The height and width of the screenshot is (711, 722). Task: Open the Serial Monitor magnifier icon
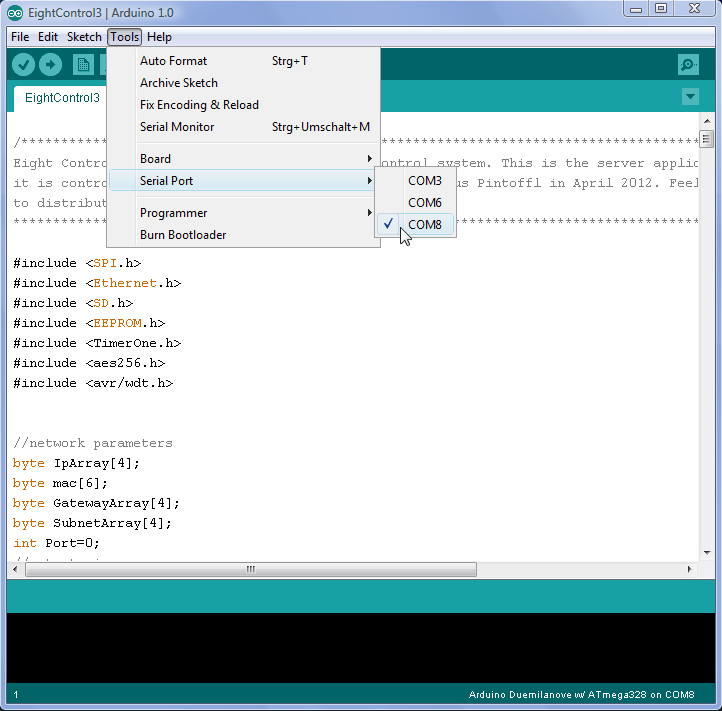(x=688, y=64)
